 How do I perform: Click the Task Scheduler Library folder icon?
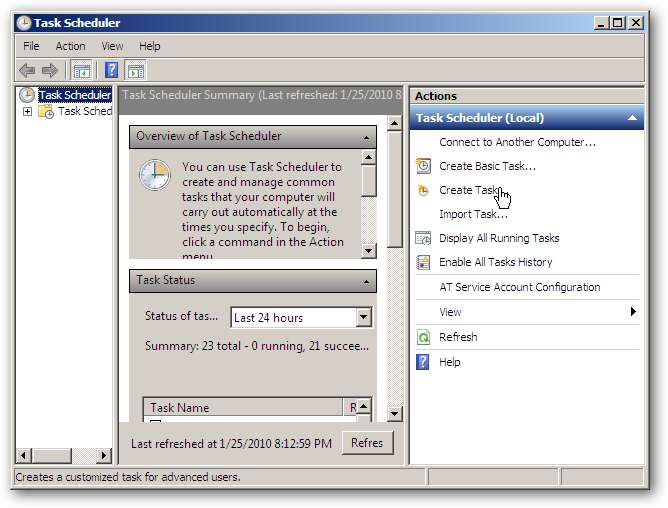46,112
